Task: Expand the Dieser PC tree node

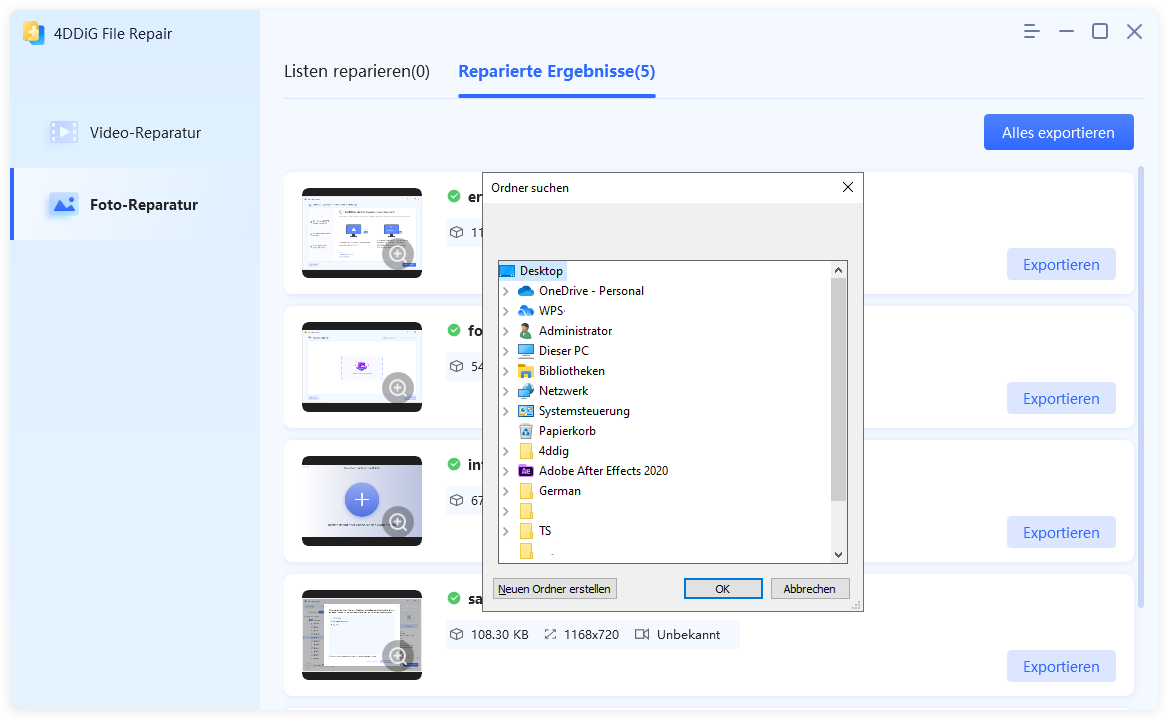Action: point(508,350)
